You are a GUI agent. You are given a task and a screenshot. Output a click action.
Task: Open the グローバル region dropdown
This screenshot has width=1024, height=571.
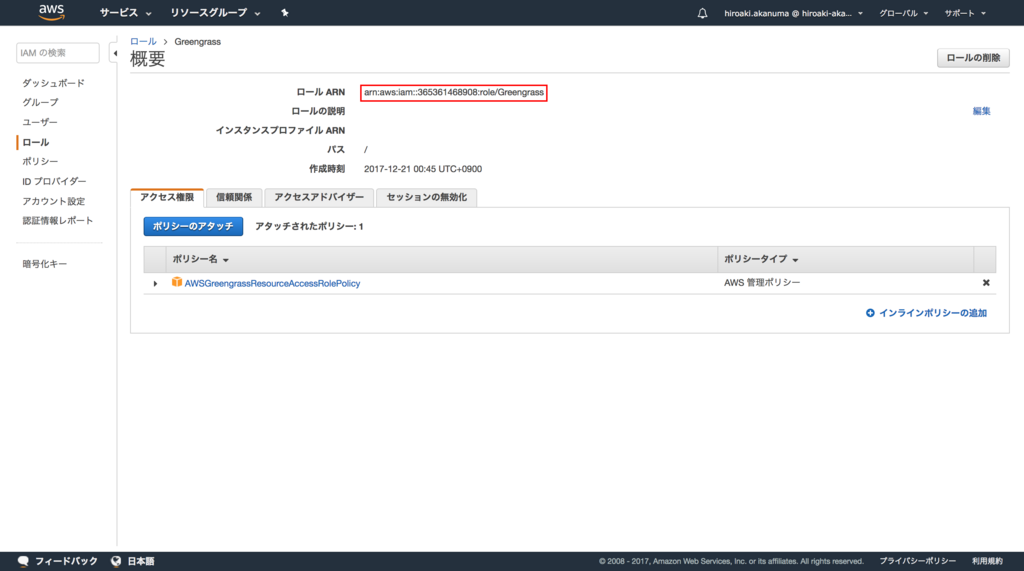point(903,13)
